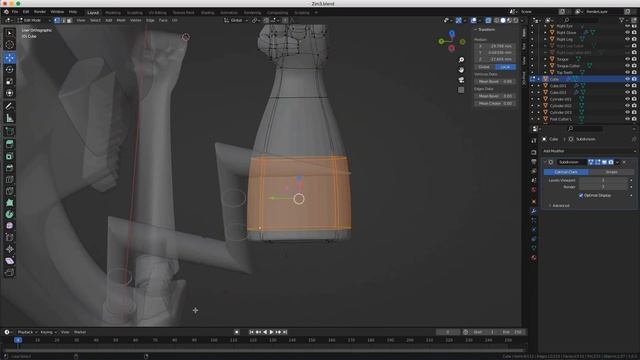Select the Annotate pencil tool

click(x=9, y=107)
